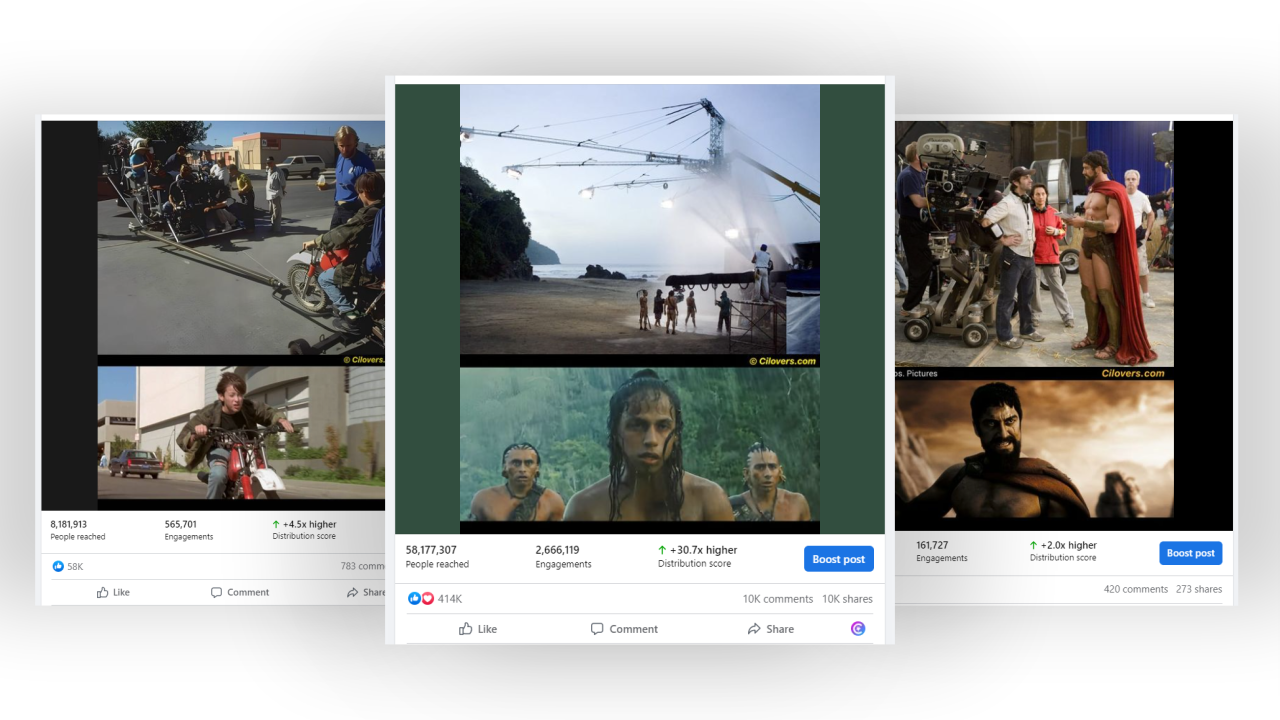Click the +2.0x higher distribution score
The height and width of the screenshot is (720, 1280).
[1063, 551]
